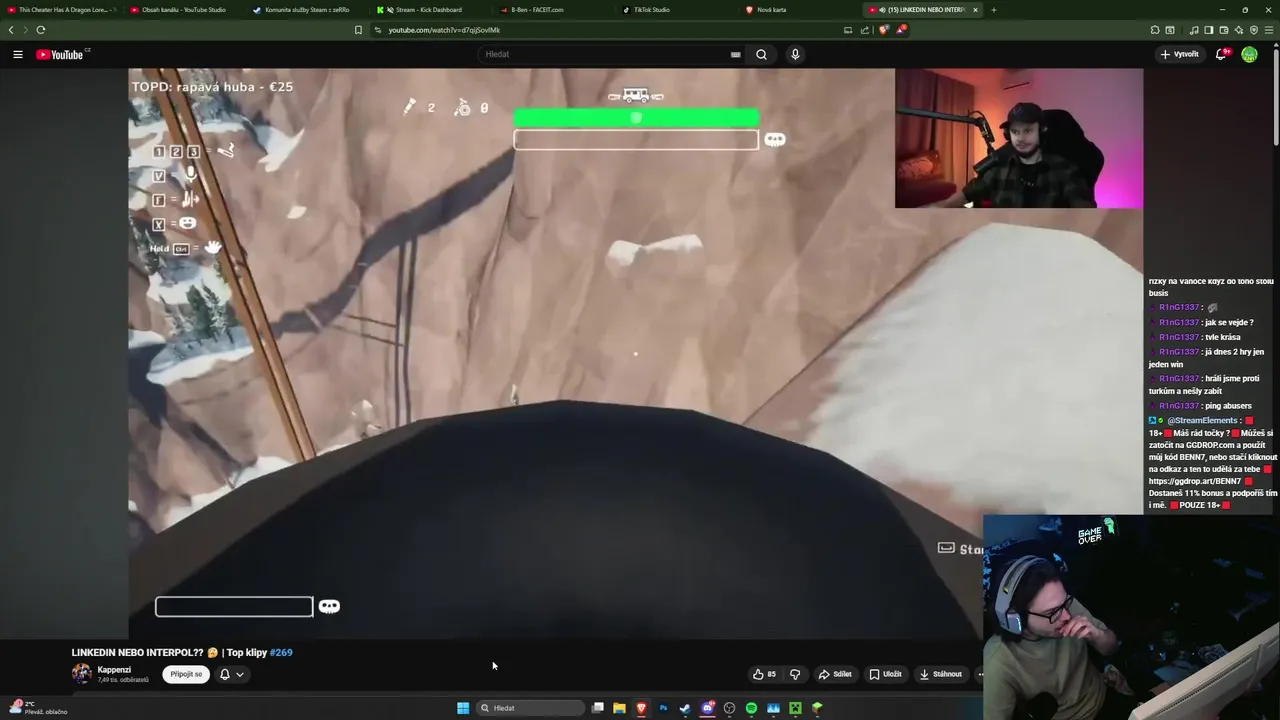
Task: Click share icon in address bar
Action: (865, 30)
